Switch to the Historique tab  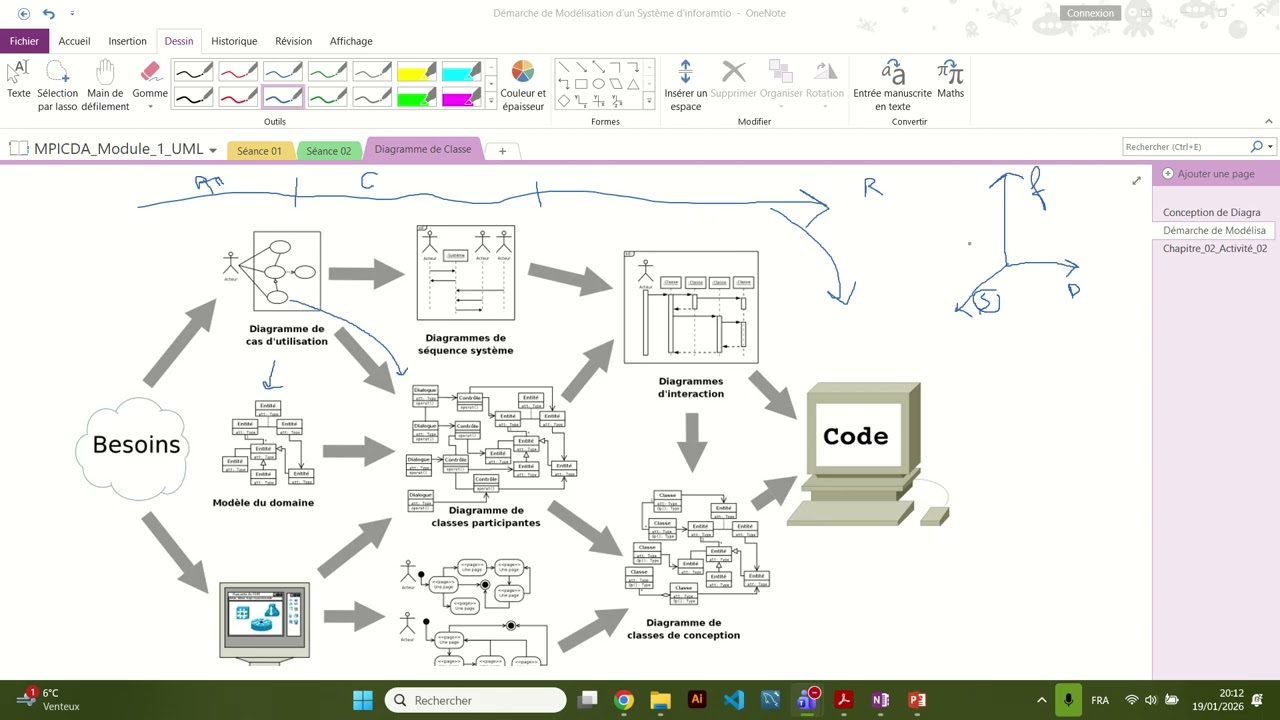[234, 41]
